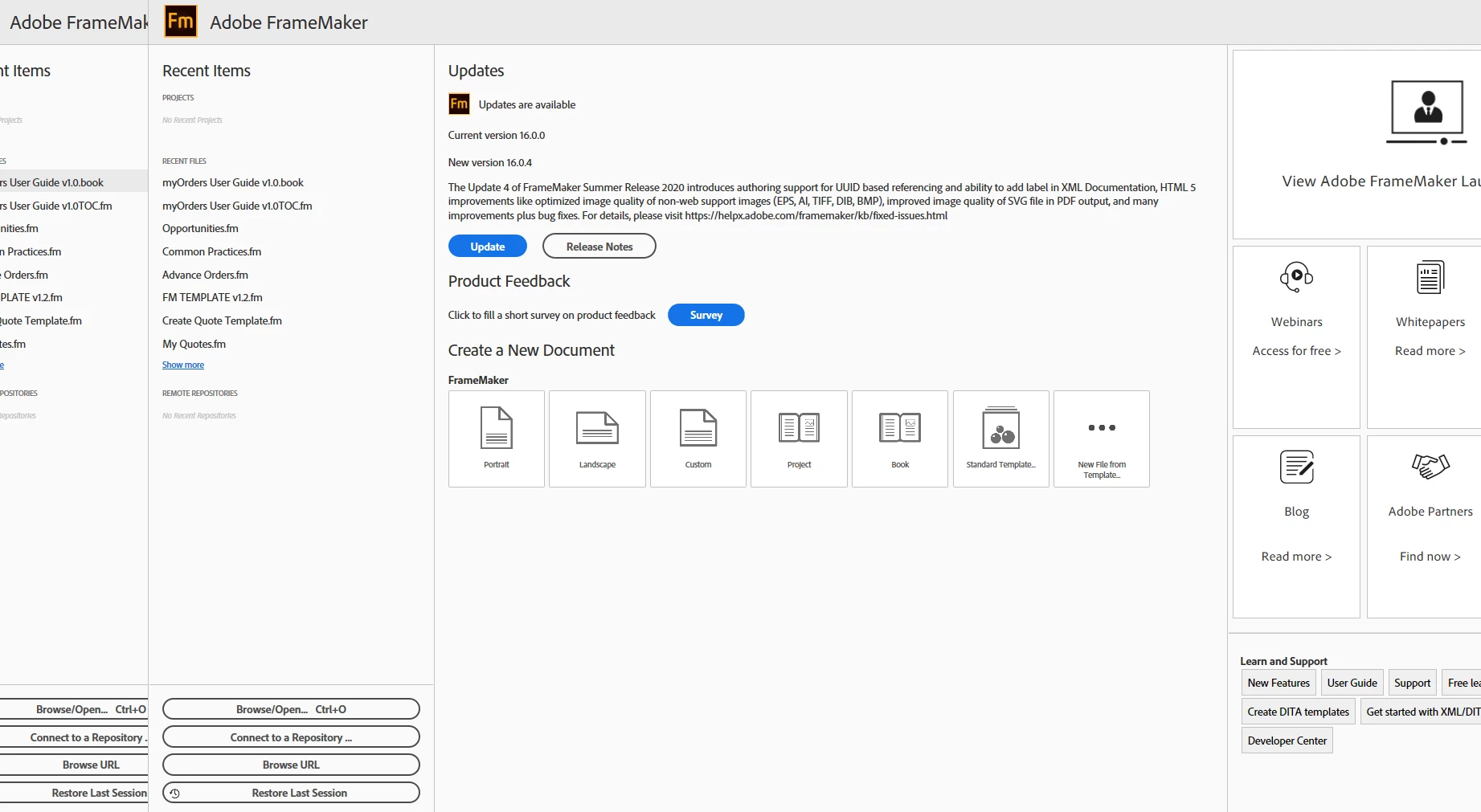
Task: Open Blog Read more link
Action: (x=1296, y=557)
